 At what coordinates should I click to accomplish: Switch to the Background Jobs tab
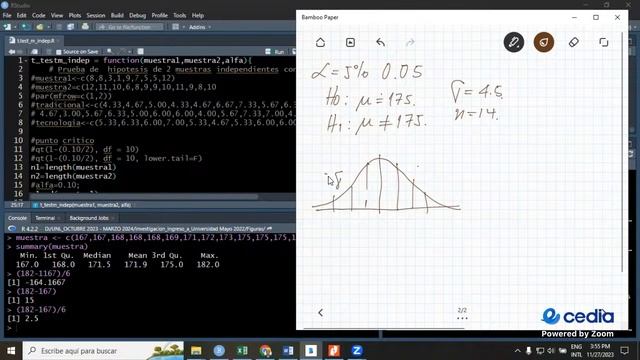click(x=89, y=218)
